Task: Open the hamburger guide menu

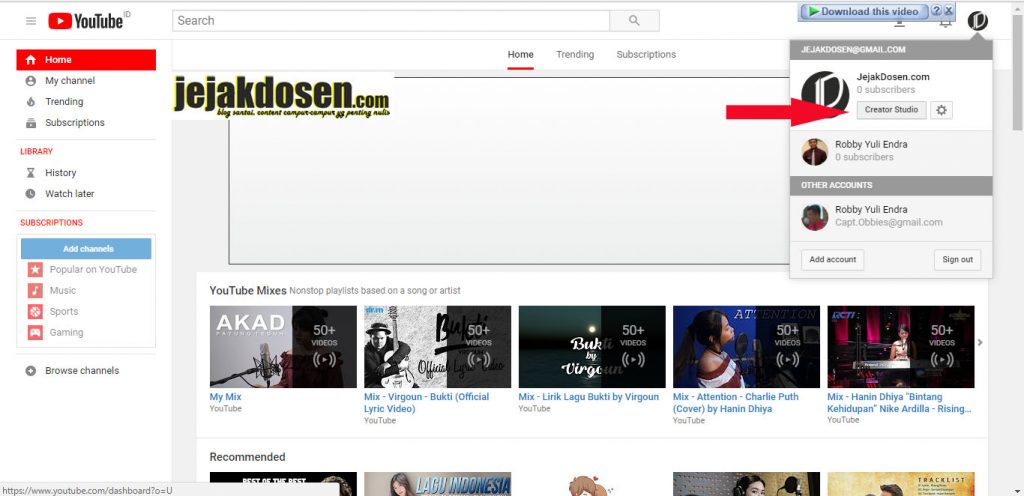Action: click(31, 21)
